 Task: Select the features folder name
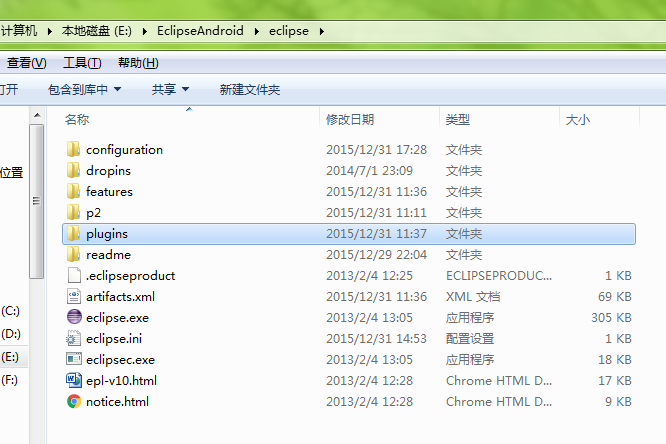click(109, 192)
